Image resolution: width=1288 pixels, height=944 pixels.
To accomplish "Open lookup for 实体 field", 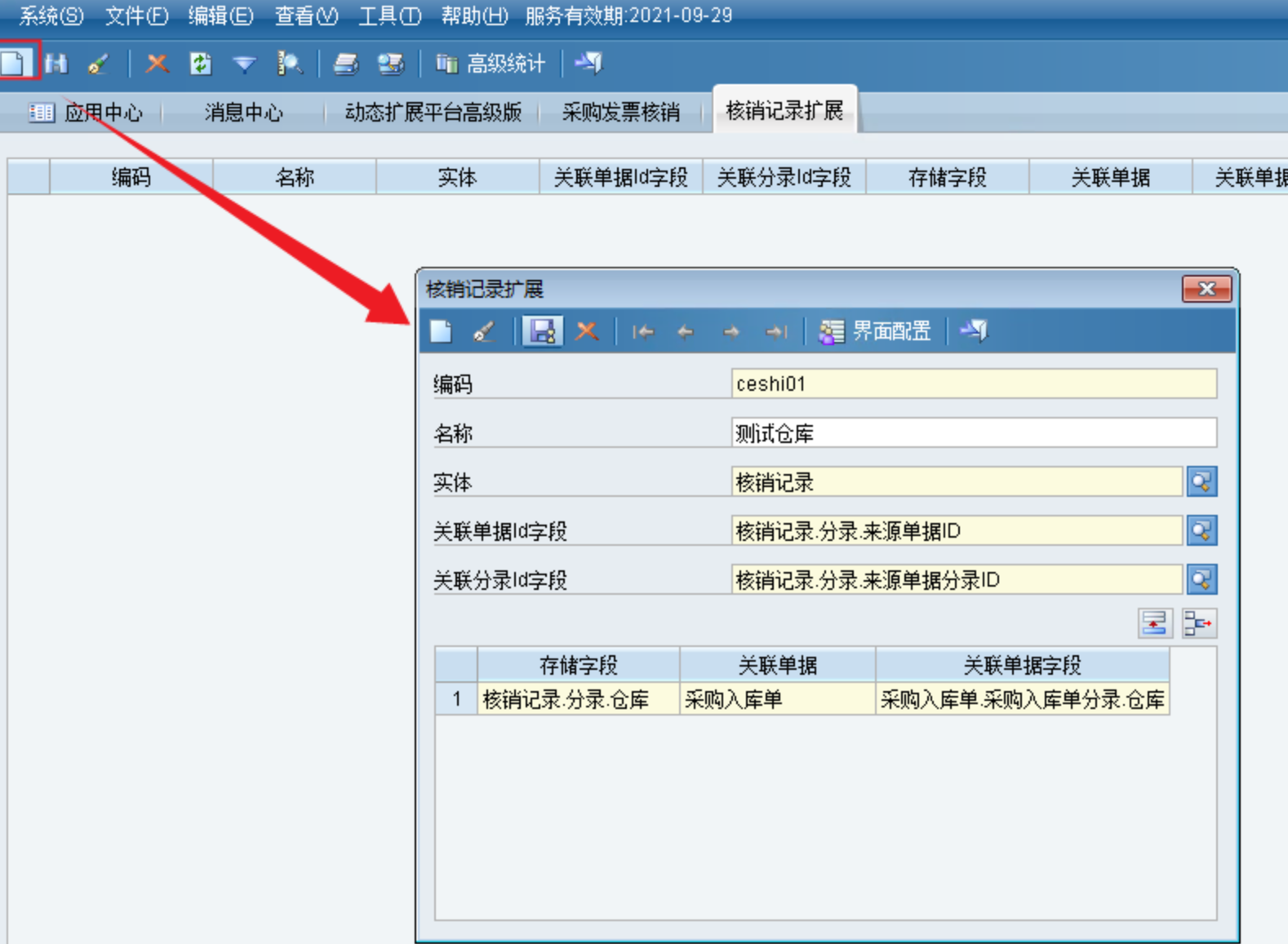I will 1201,482.
